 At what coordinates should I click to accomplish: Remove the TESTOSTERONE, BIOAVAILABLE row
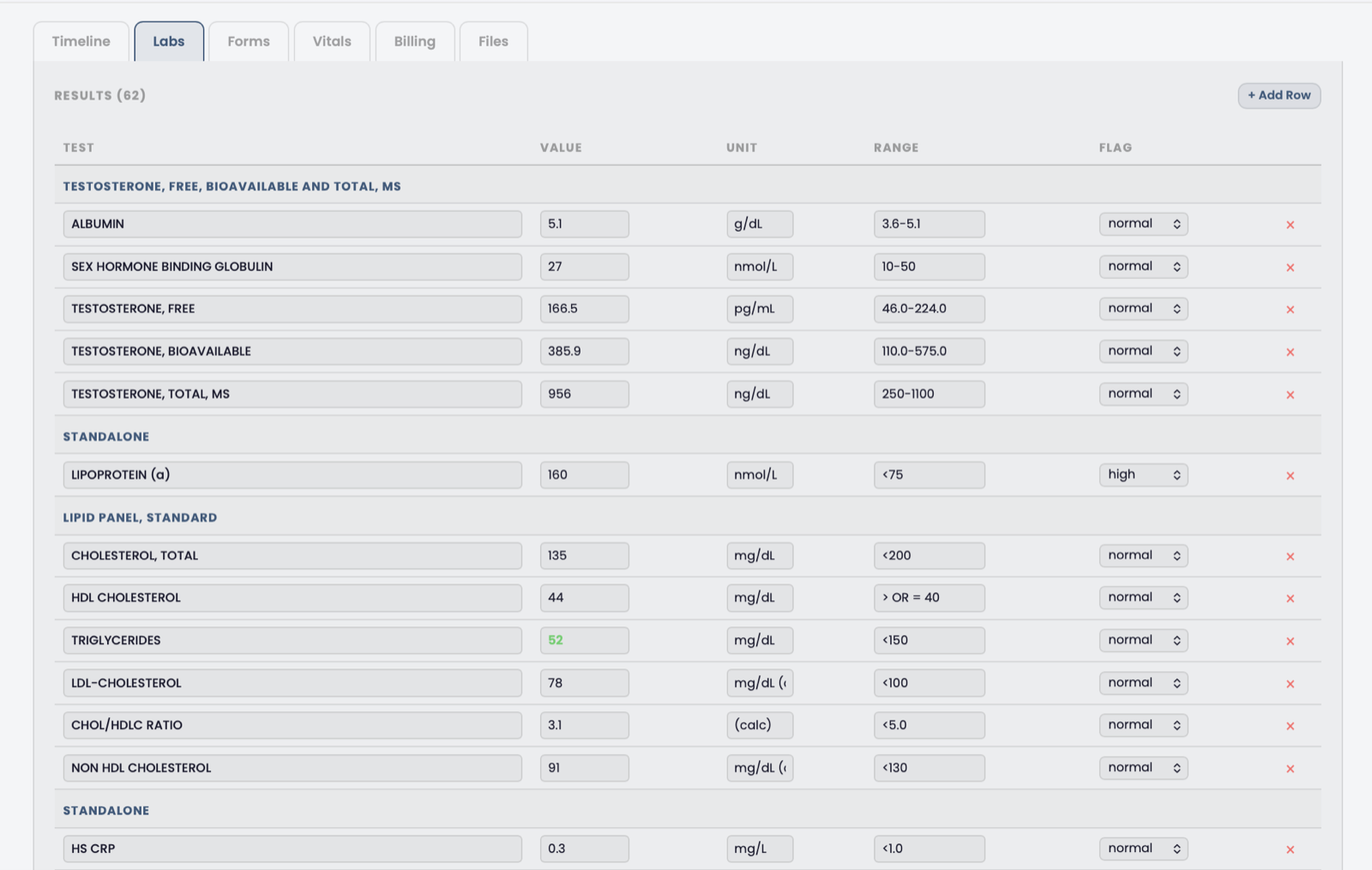1290,353
